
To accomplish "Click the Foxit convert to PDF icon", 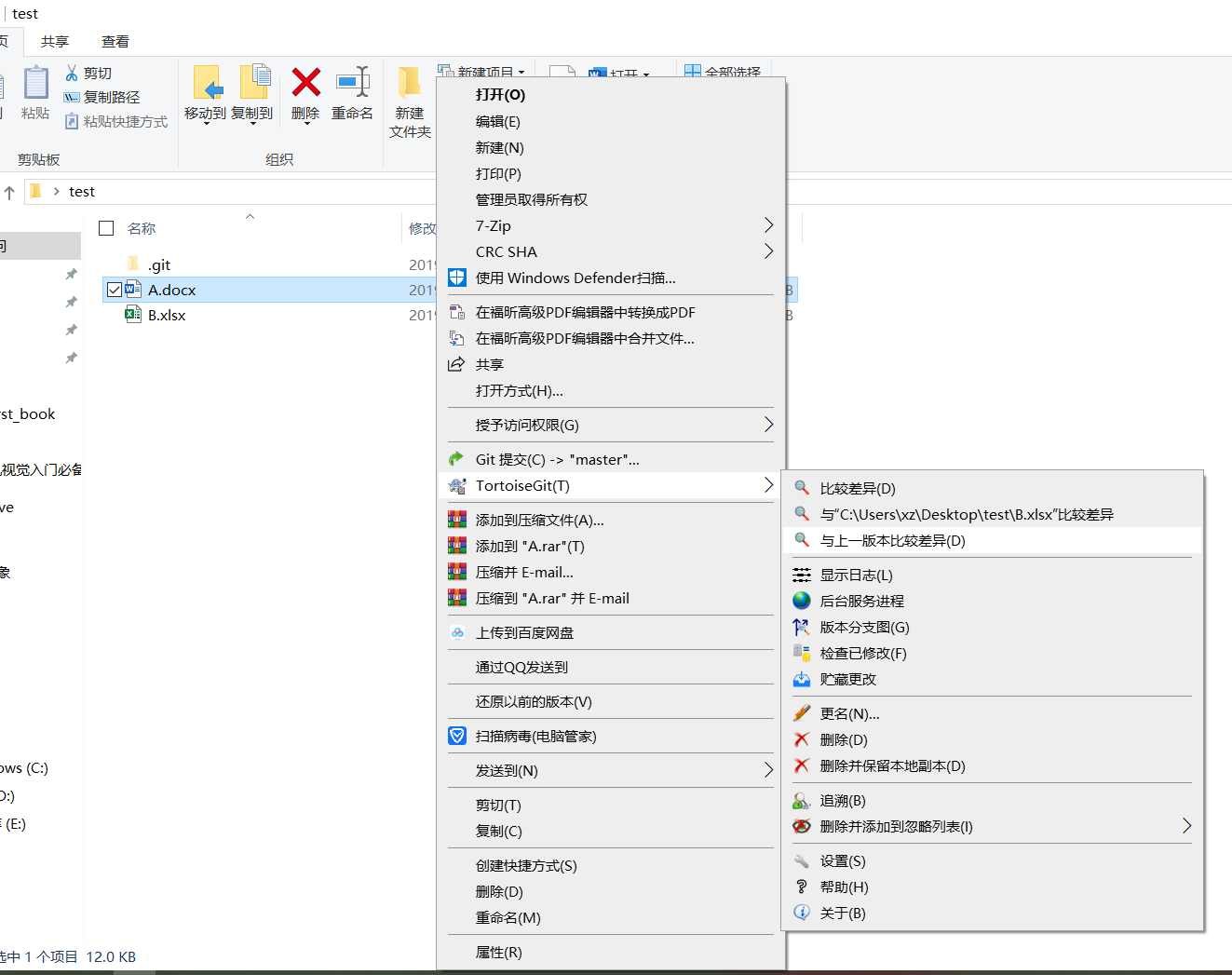I will click(x=457, y=312).
